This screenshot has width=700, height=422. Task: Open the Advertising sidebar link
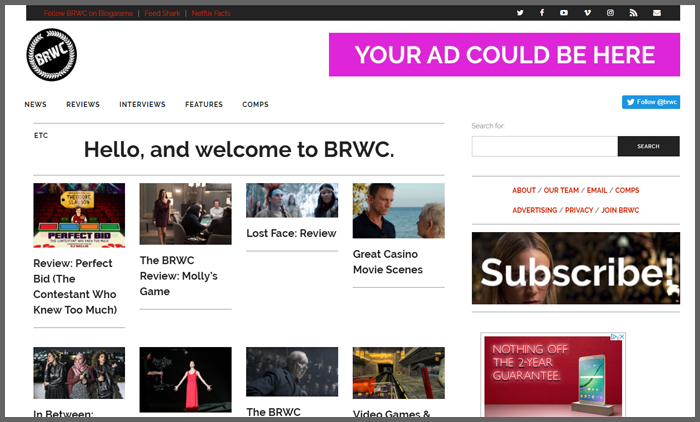tap(534, 210)
